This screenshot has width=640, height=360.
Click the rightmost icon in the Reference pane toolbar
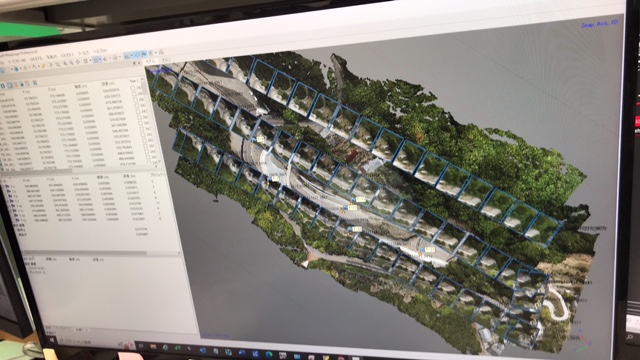point(35,83)
